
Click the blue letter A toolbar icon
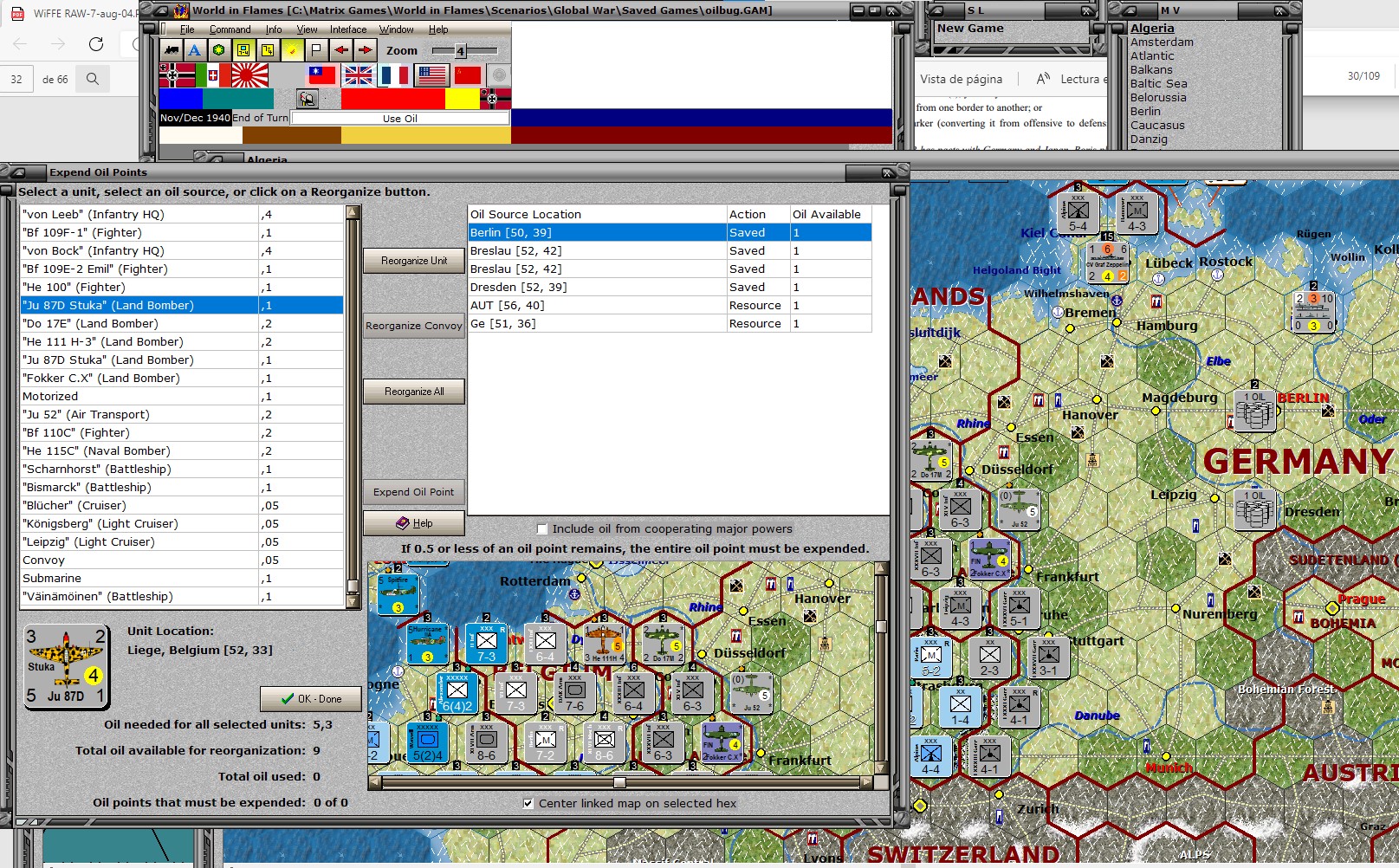click(x=195, y=50)
